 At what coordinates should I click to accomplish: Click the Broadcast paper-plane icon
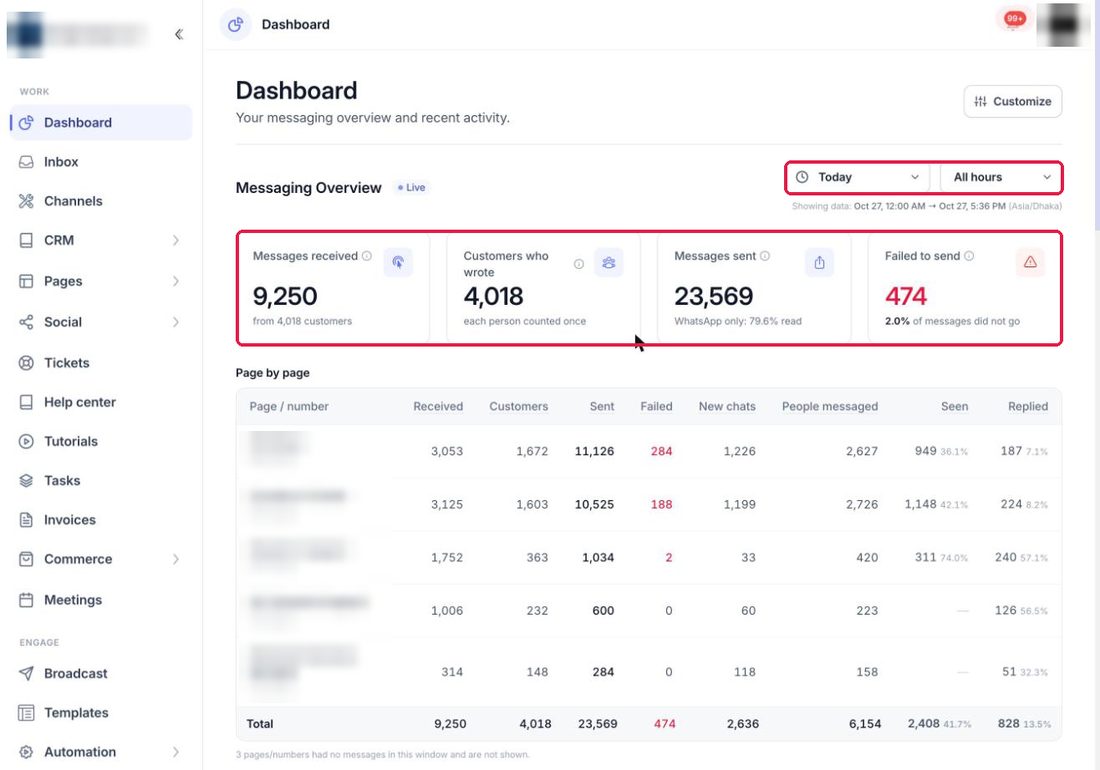(26, 673)
